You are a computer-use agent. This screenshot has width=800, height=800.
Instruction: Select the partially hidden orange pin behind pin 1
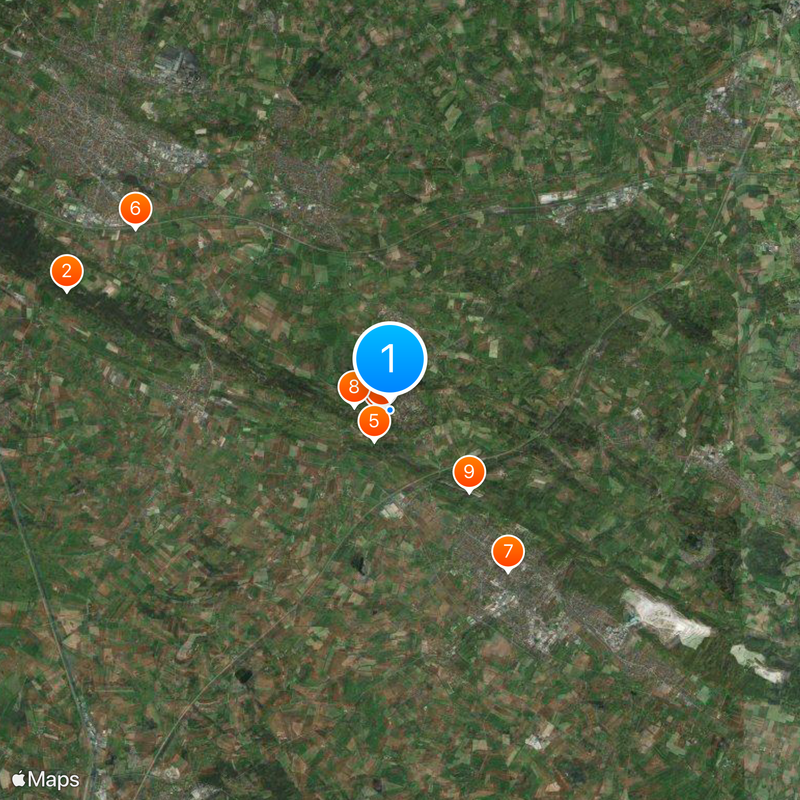[376, 399]
